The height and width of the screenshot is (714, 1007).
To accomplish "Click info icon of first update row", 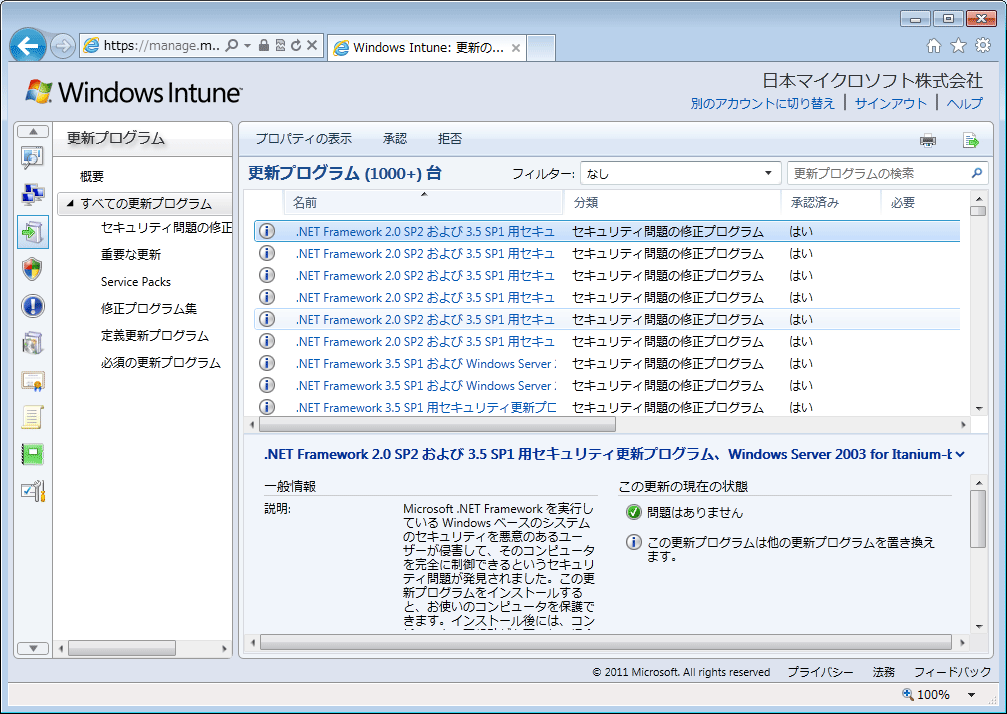I will point(267,231).
